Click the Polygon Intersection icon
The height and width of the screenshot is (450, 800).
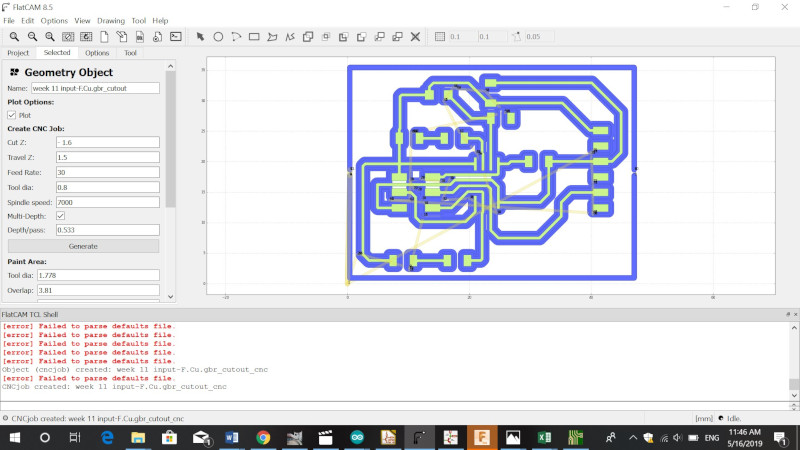point(326,37)
